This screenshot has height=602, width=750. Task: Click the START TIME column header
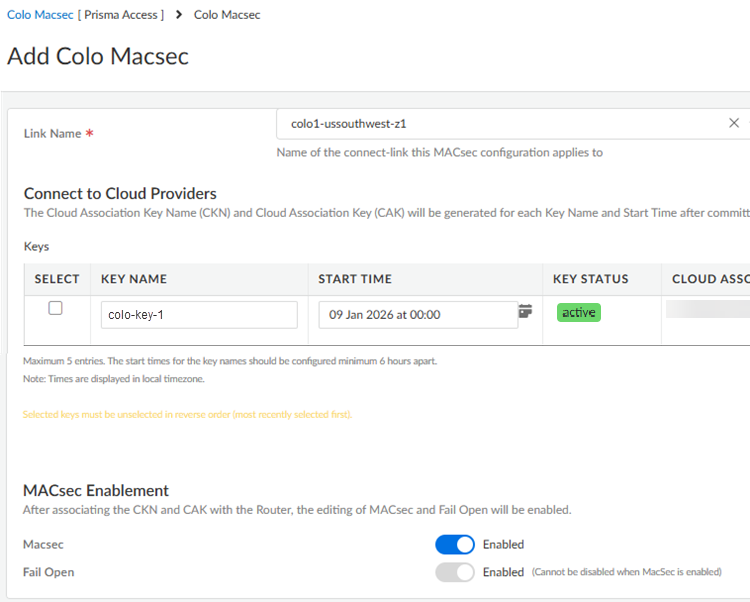coord(355,279)
